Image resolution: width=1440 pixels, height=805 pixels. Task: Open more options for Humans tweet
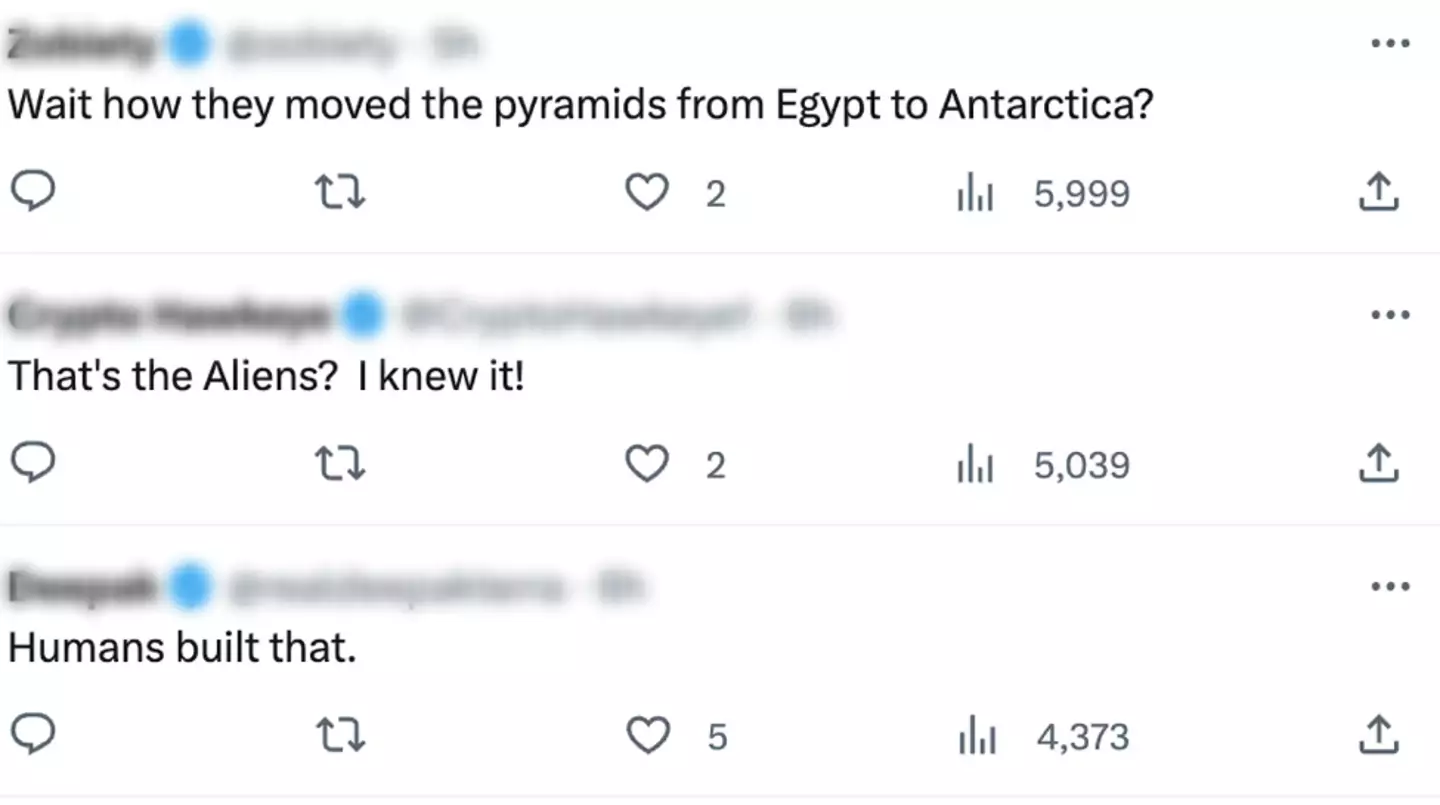tap(1390, 587)
